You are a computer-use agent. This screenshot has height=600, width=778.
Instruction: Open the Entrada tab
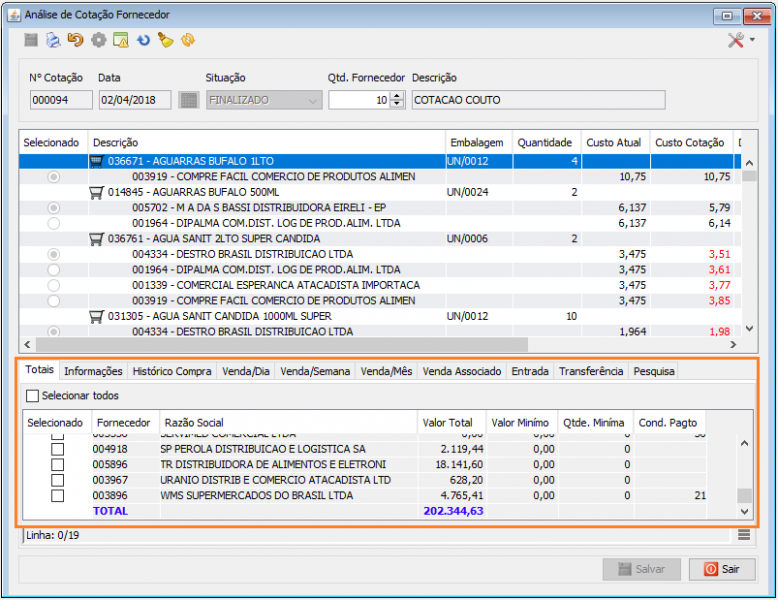point(530,371)
